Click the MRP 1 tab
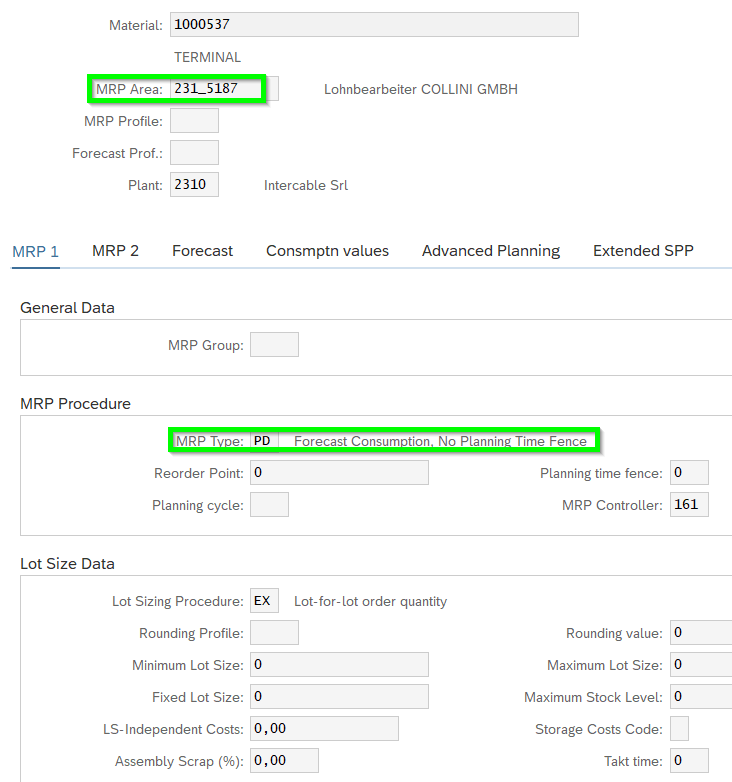 pyautogui.click(x=36, y=251)
